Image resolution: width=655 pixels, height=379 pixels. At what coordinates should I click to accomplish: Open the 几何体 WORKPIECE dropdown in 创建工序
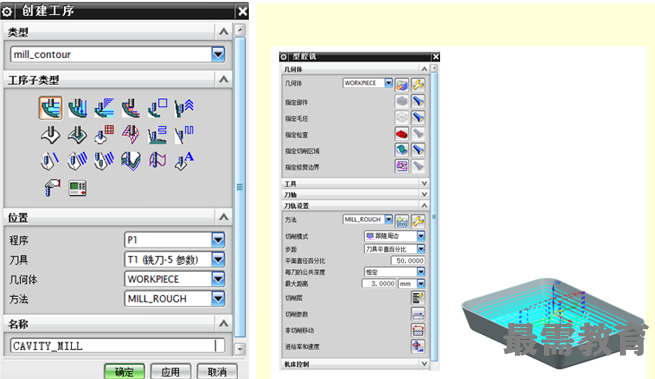[218, 279]
